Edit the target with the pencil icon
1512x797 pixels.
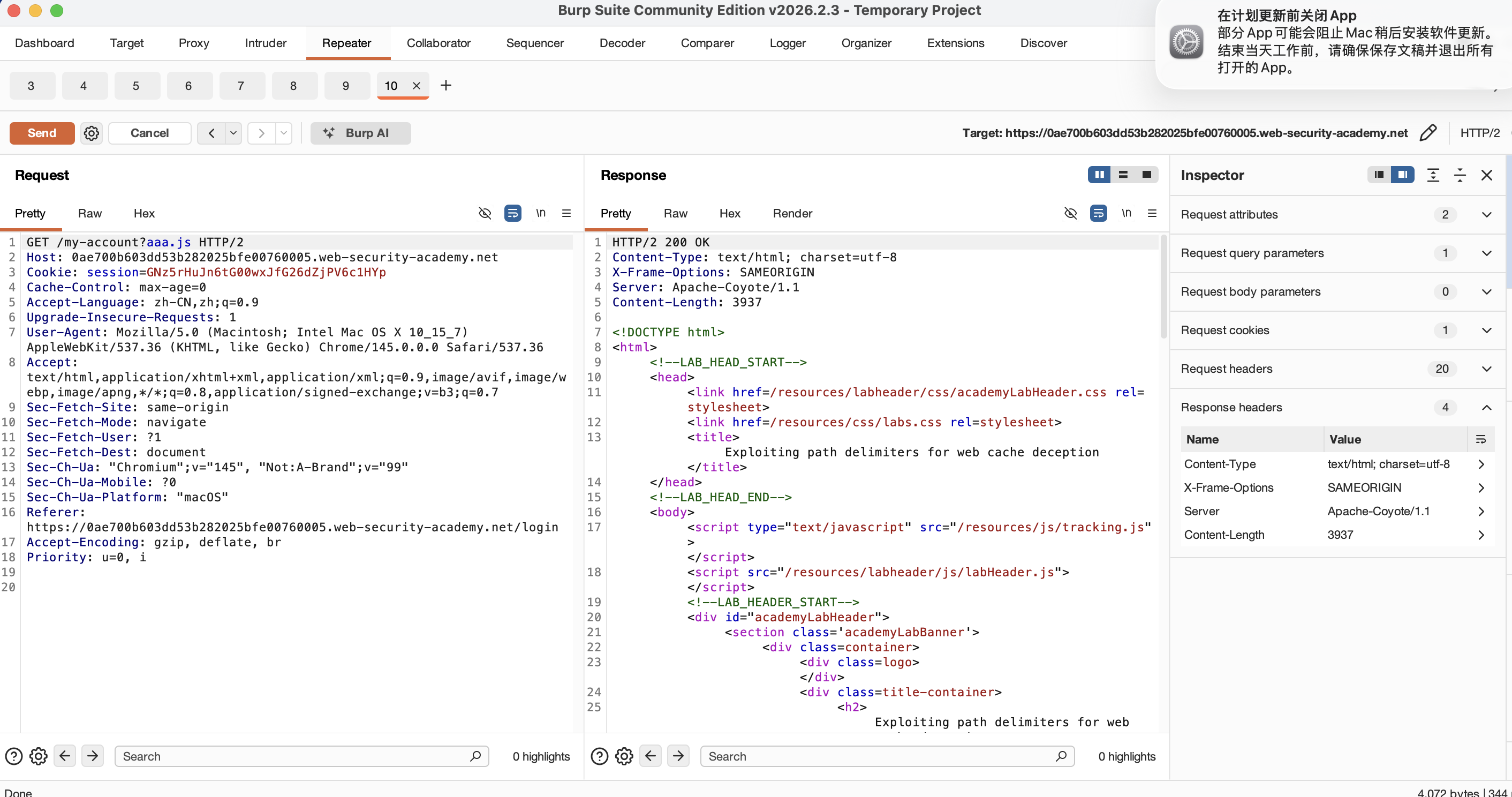pos(1427,133)
